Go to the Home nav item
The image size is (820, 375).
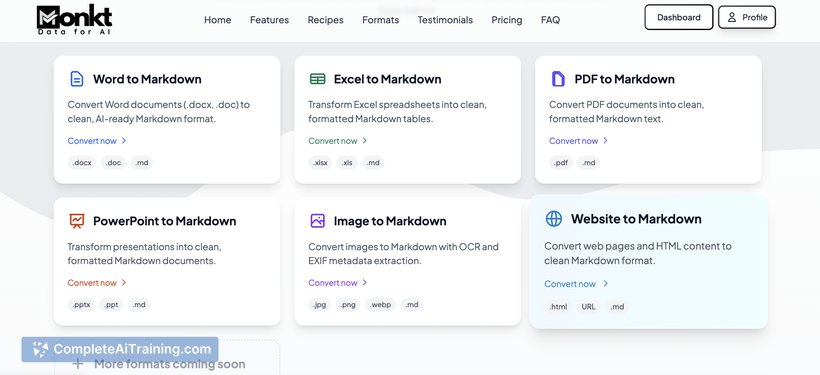(218, 20)
